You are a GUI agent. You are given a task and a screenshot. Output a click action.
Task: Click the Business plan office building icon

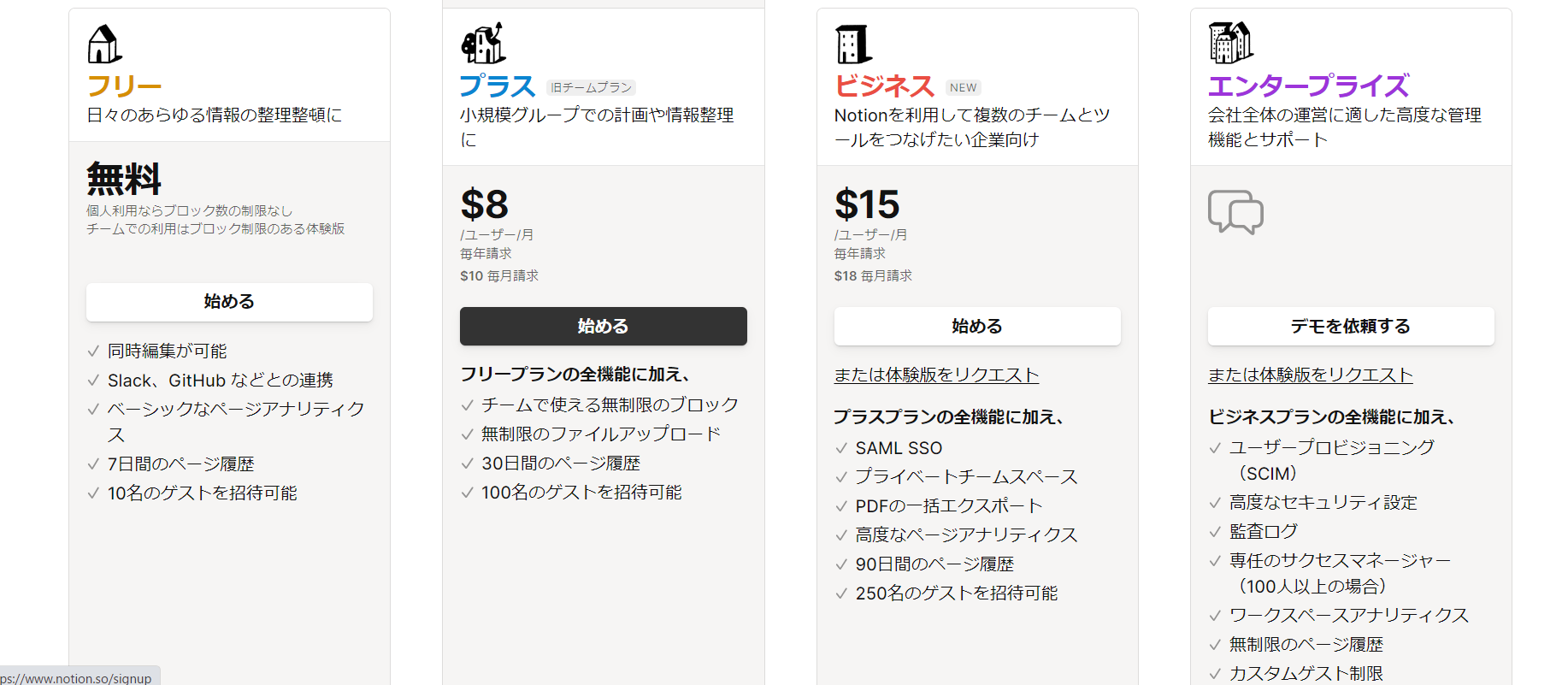tap(853, 44)
